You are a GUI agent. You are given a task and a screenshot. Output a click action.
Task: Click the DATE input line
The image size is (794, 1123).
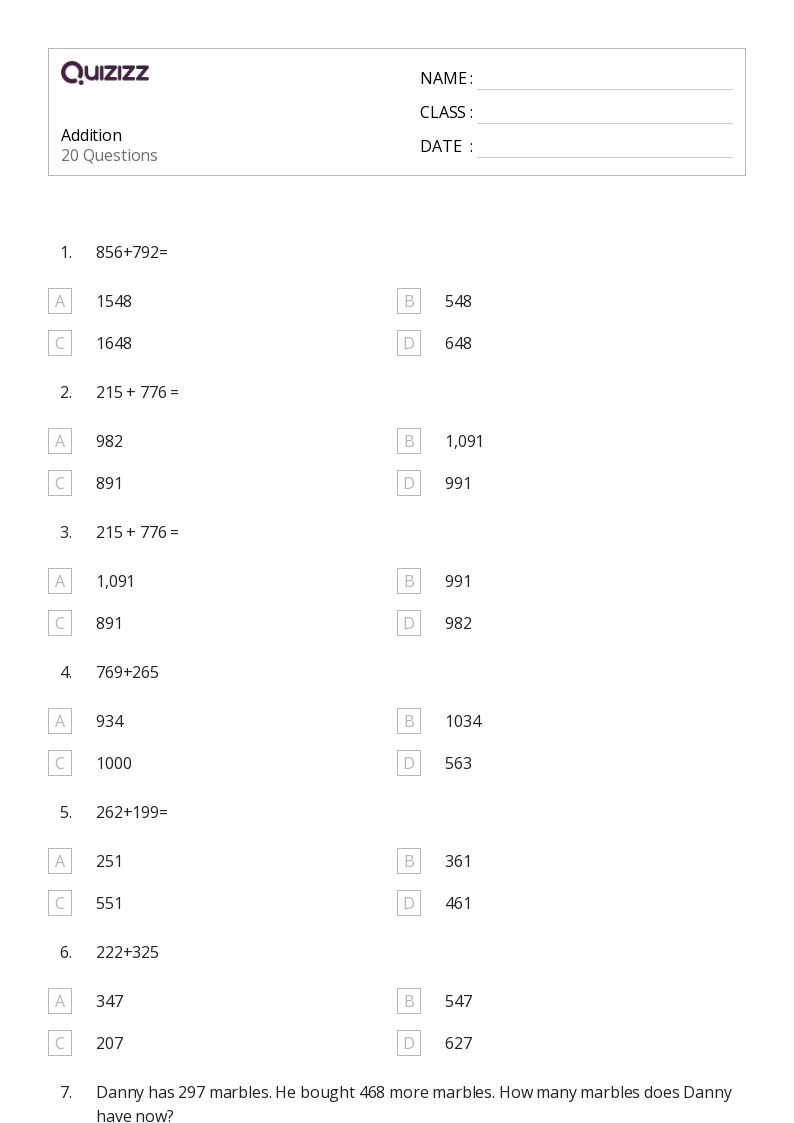(x=605, y=148)
